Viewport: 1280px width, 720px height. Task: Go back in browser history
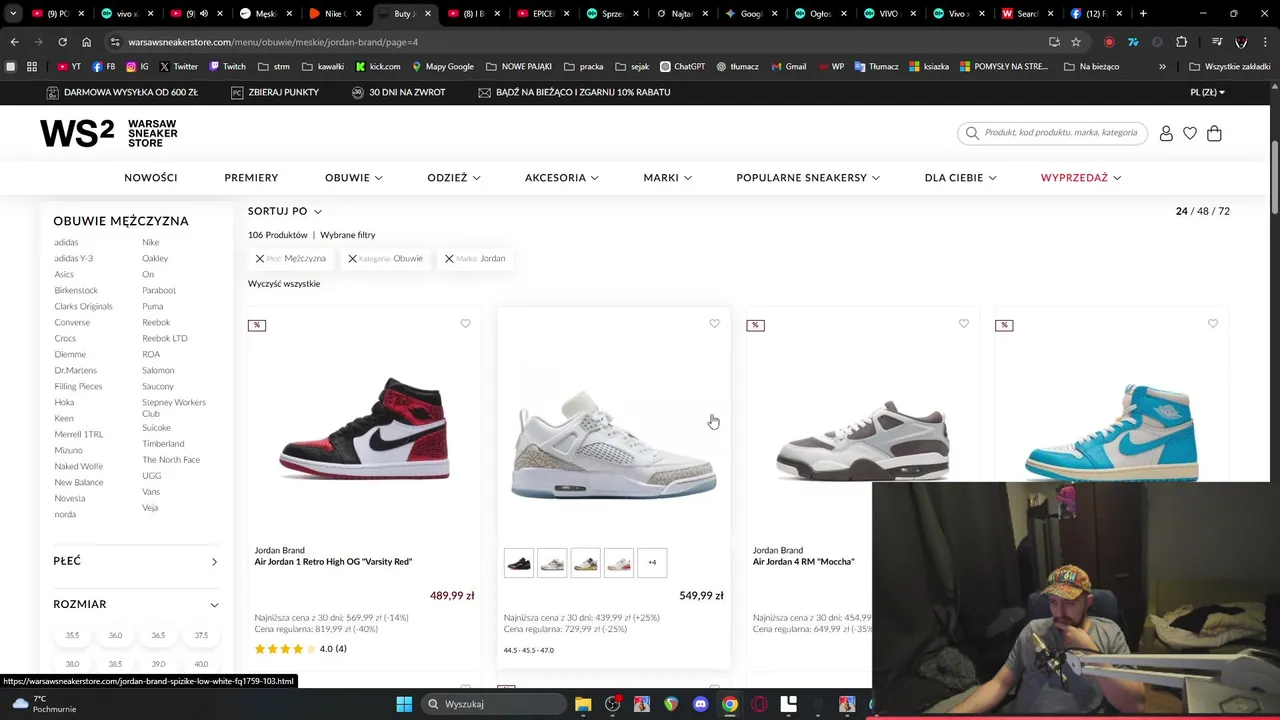coord(14,42)
